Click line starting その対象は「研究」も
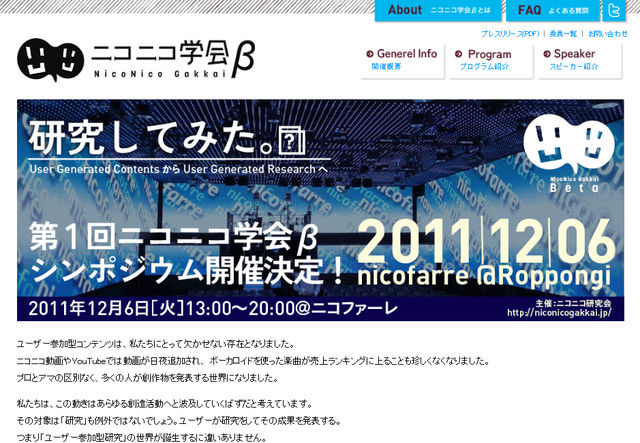The width and height of the screenshot is (640, 443). click(x=178, y=421)
